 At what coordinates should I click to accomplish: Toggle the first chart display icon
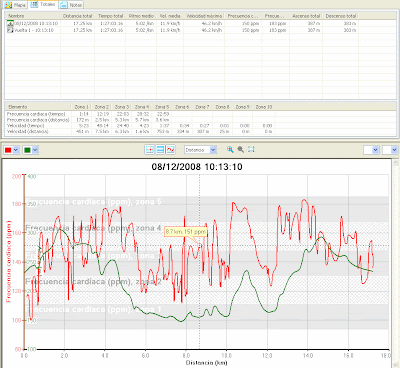tap(150, 150)
